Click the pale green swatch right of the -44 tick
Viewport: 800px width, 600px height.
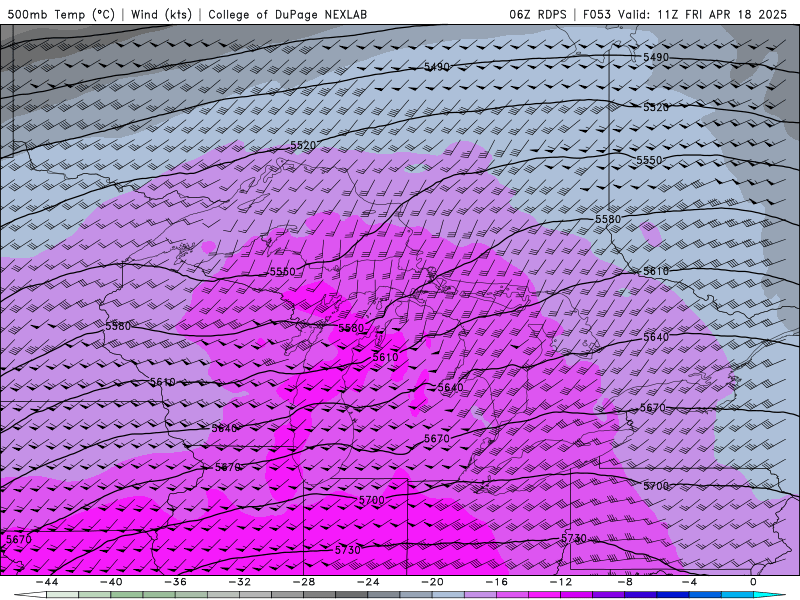(62, 595)
